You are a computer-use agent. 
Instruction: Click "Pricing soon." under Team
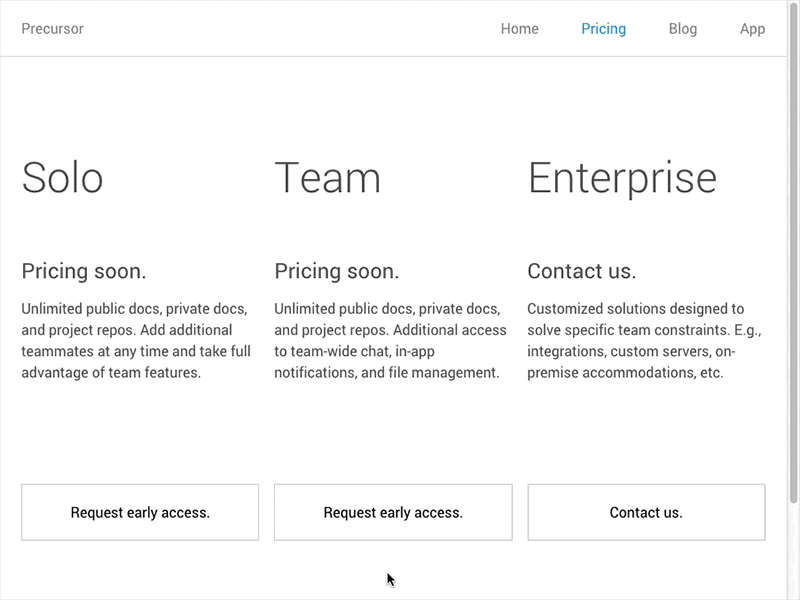337,271
